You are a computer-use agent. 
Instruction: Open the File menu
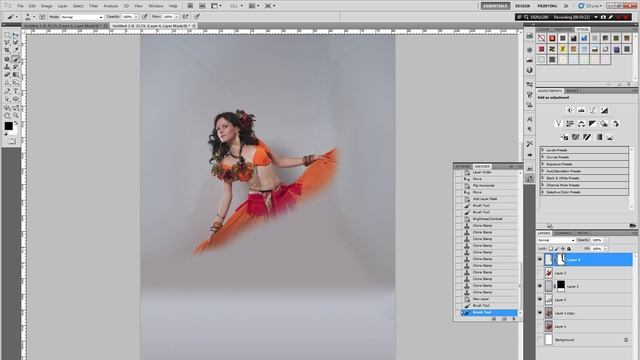pos(20,6)
